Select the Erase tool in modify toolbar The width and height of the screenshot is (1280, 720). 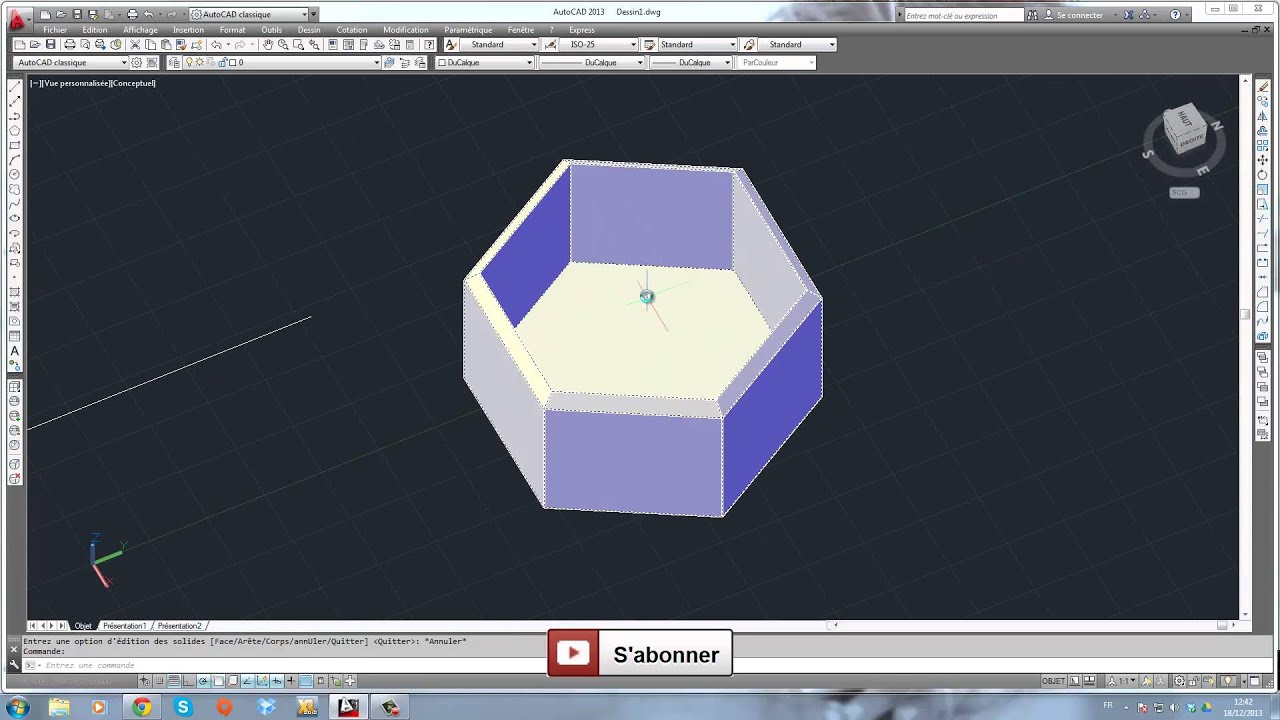tap(1263, 87)
